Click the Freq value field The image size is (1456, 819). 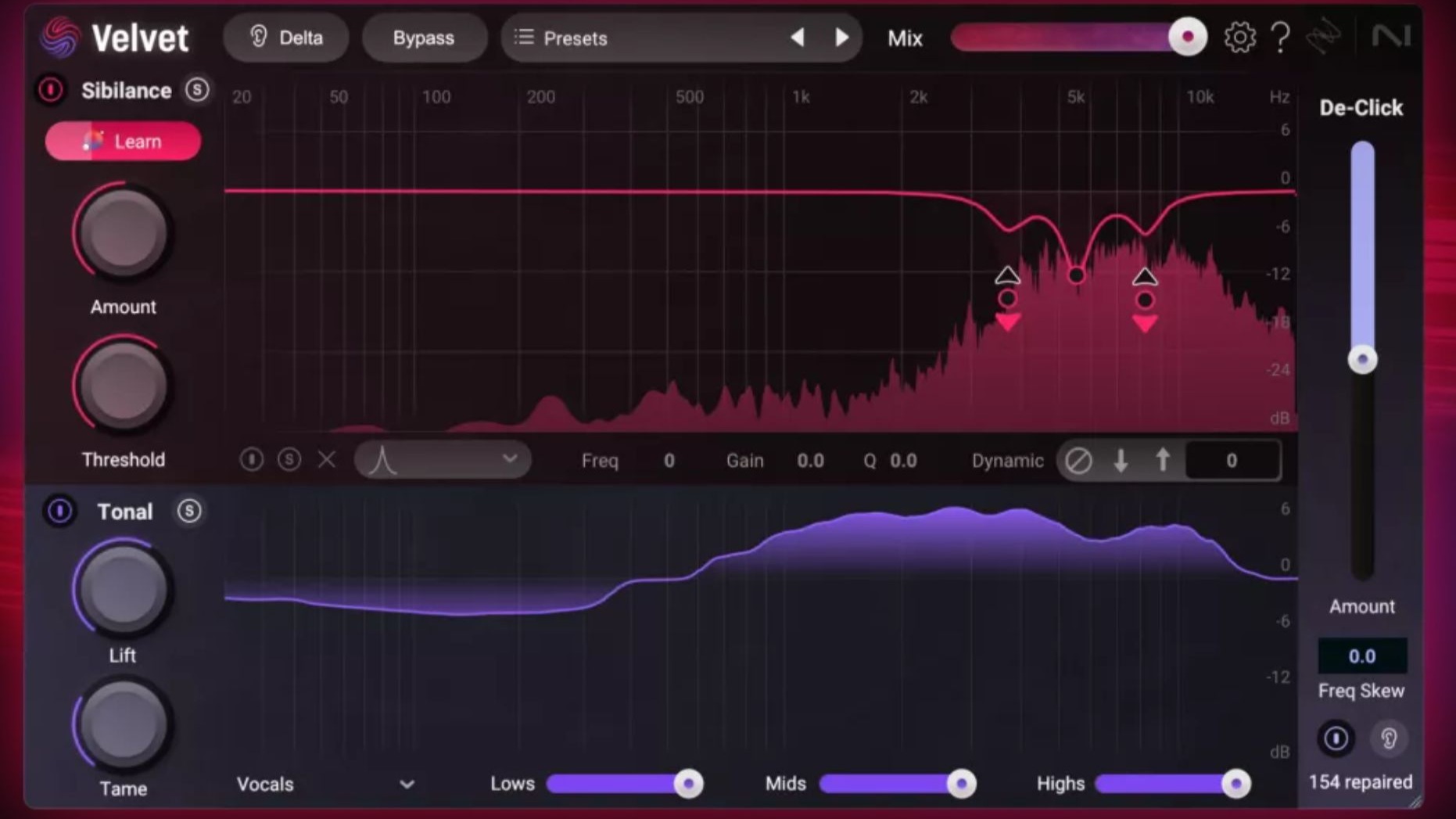click(669, 461)
